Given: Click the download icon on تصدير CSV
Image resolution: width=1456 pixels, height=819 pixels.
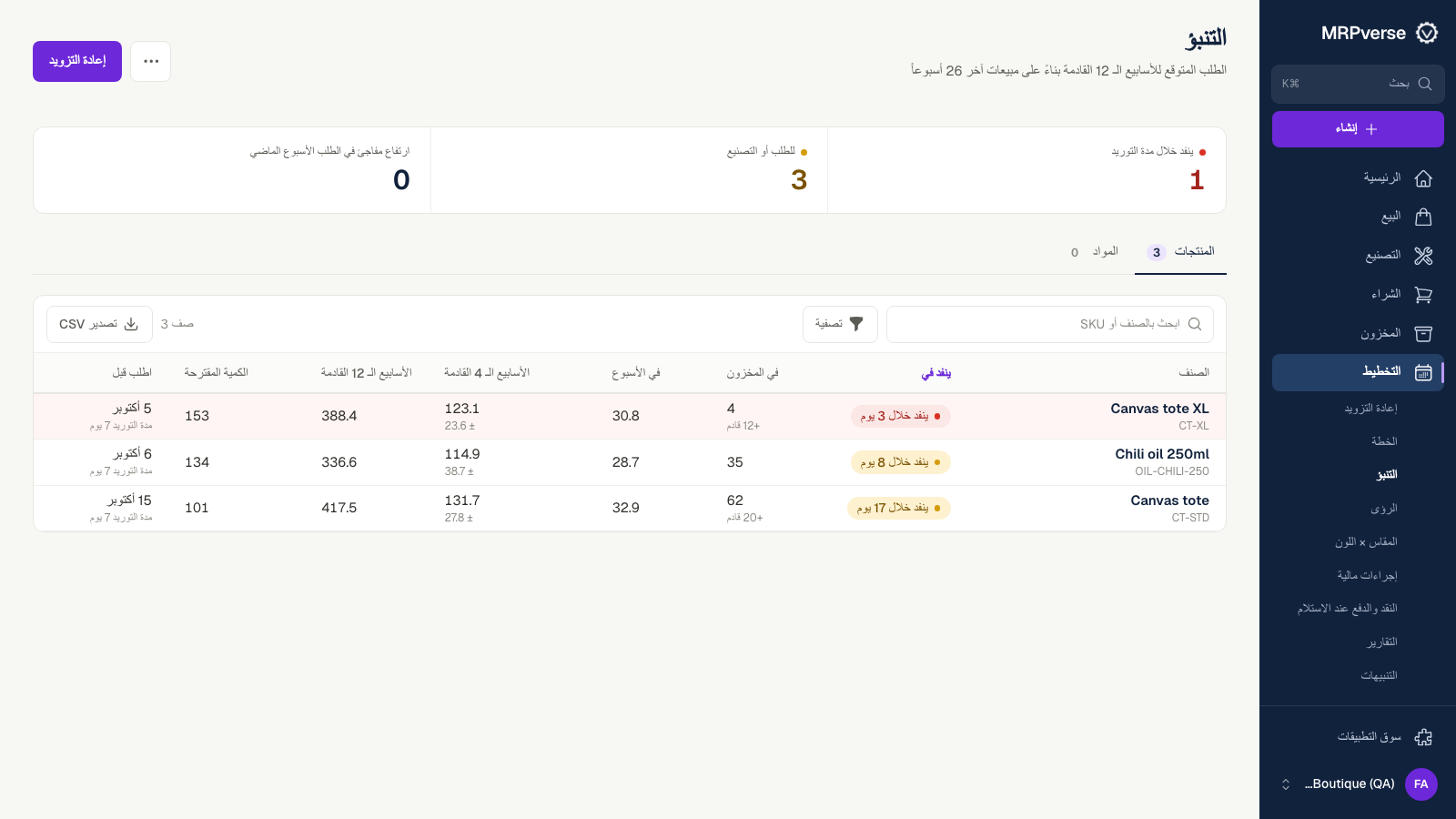Looking at the screenshot, I should click(131, 324).
